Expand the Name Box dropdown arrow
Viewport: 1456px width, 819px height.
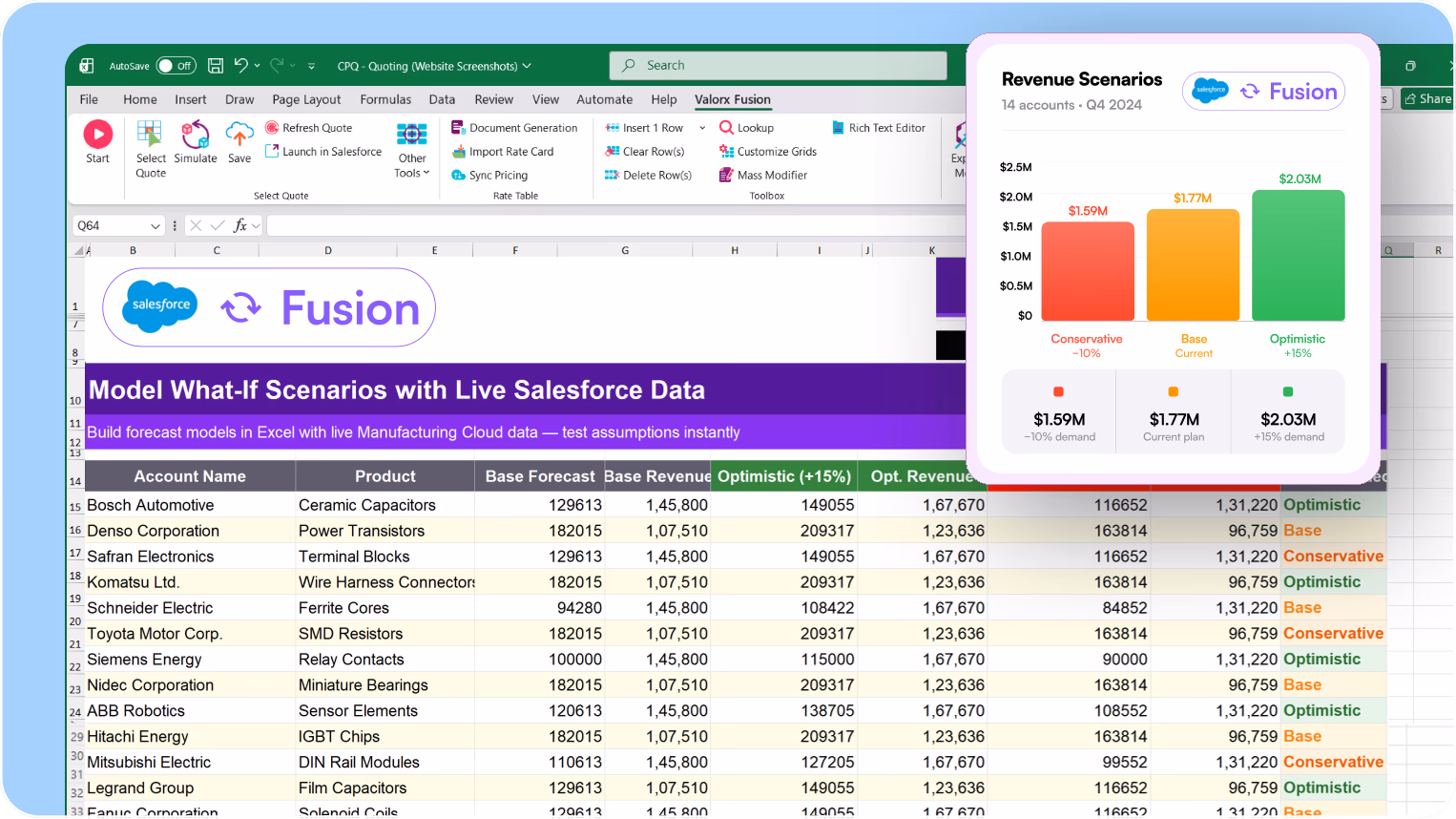156,226
